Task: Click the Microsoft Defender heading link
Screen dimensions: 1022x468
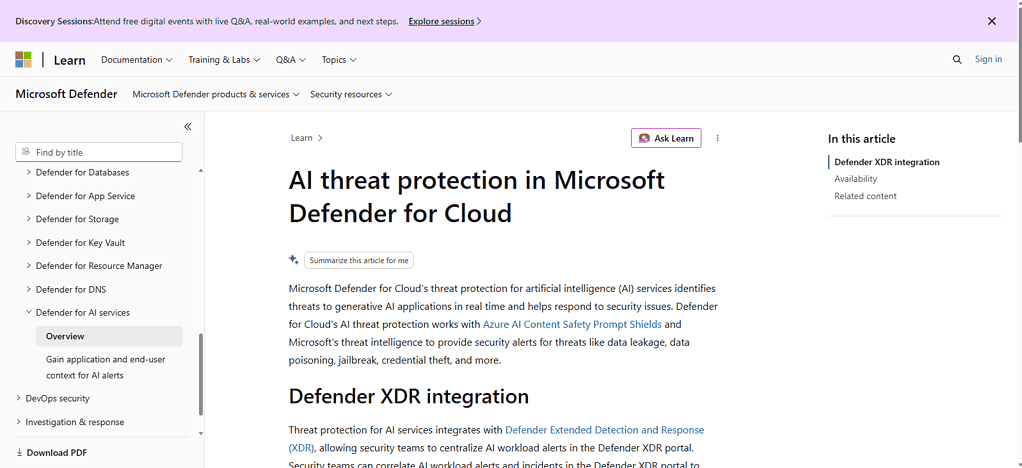Action: pos(66,94)
